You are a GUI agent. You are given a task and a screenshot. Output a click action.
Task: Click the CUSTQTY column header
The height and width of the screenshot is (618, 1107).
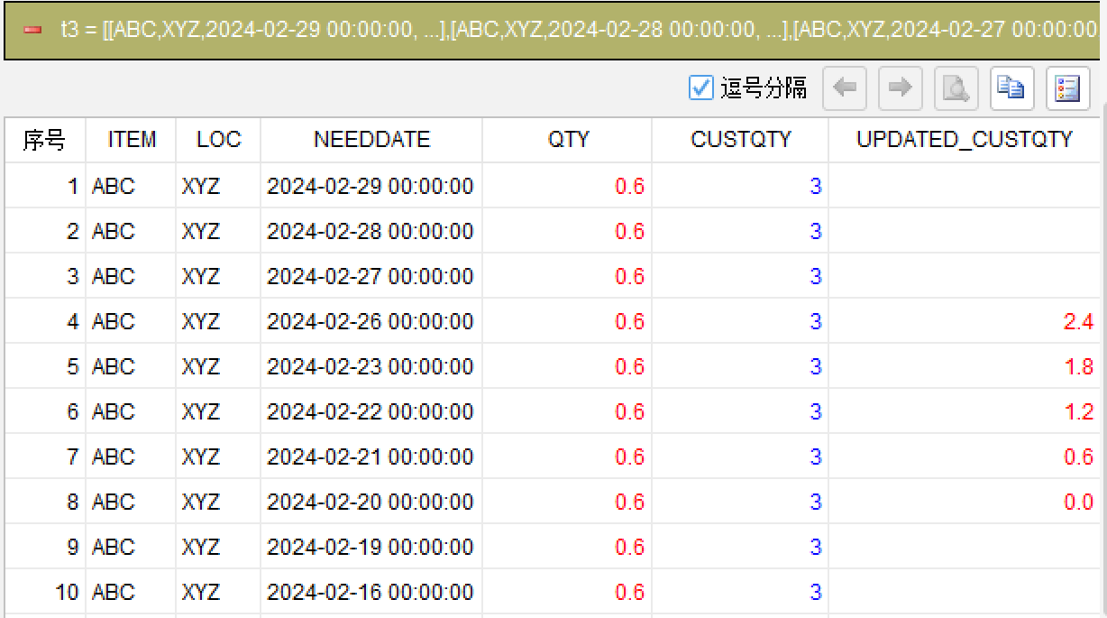[741, 140]
